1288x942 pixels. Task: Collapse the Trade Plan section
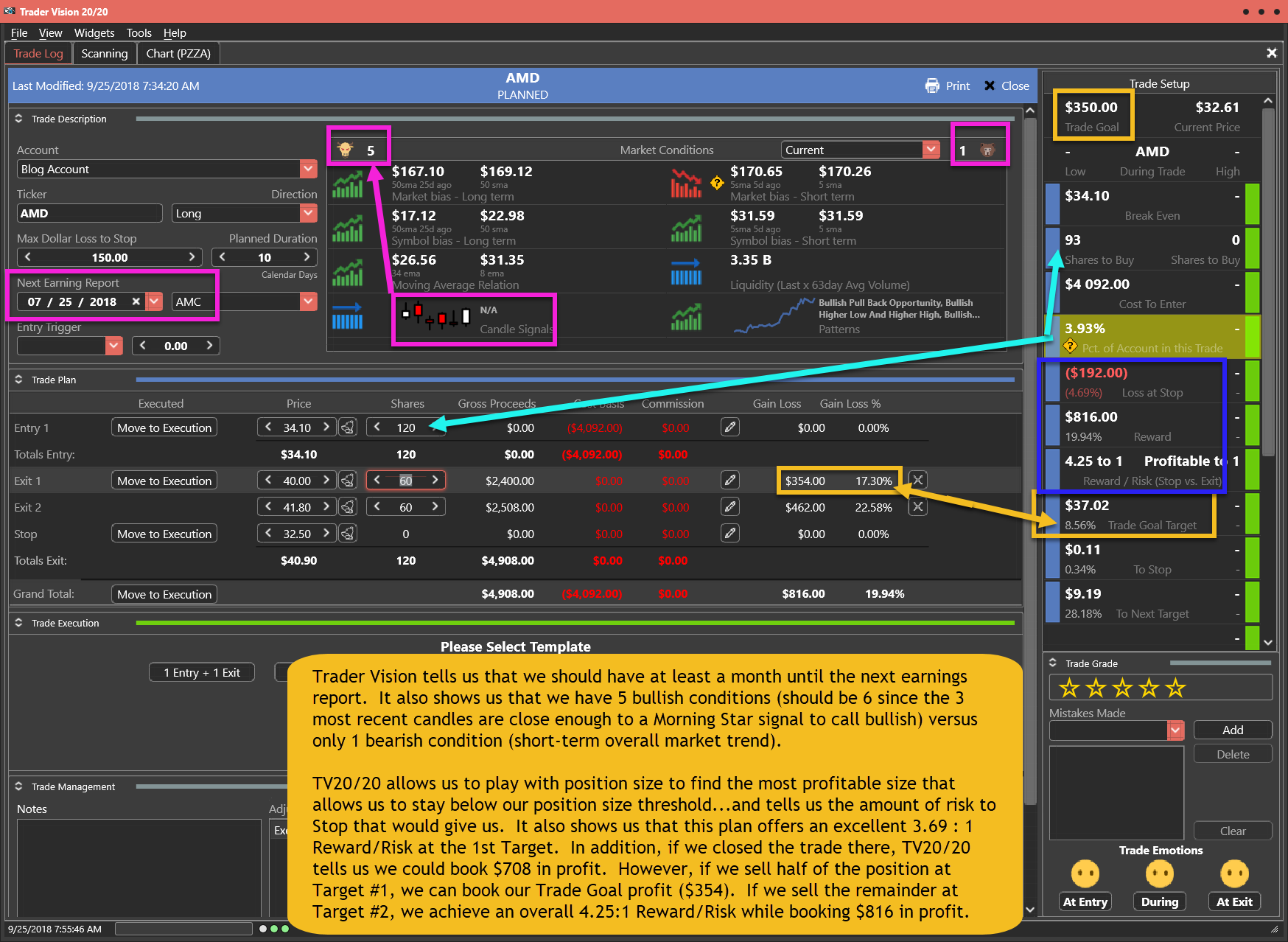pyautogui.click(x=18, y=379)
